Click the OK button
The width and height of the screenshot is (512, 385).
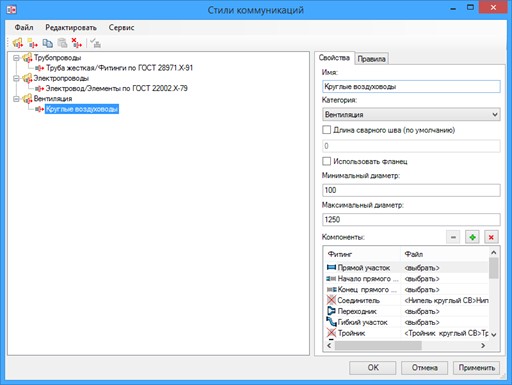click(x=373, y=368)
